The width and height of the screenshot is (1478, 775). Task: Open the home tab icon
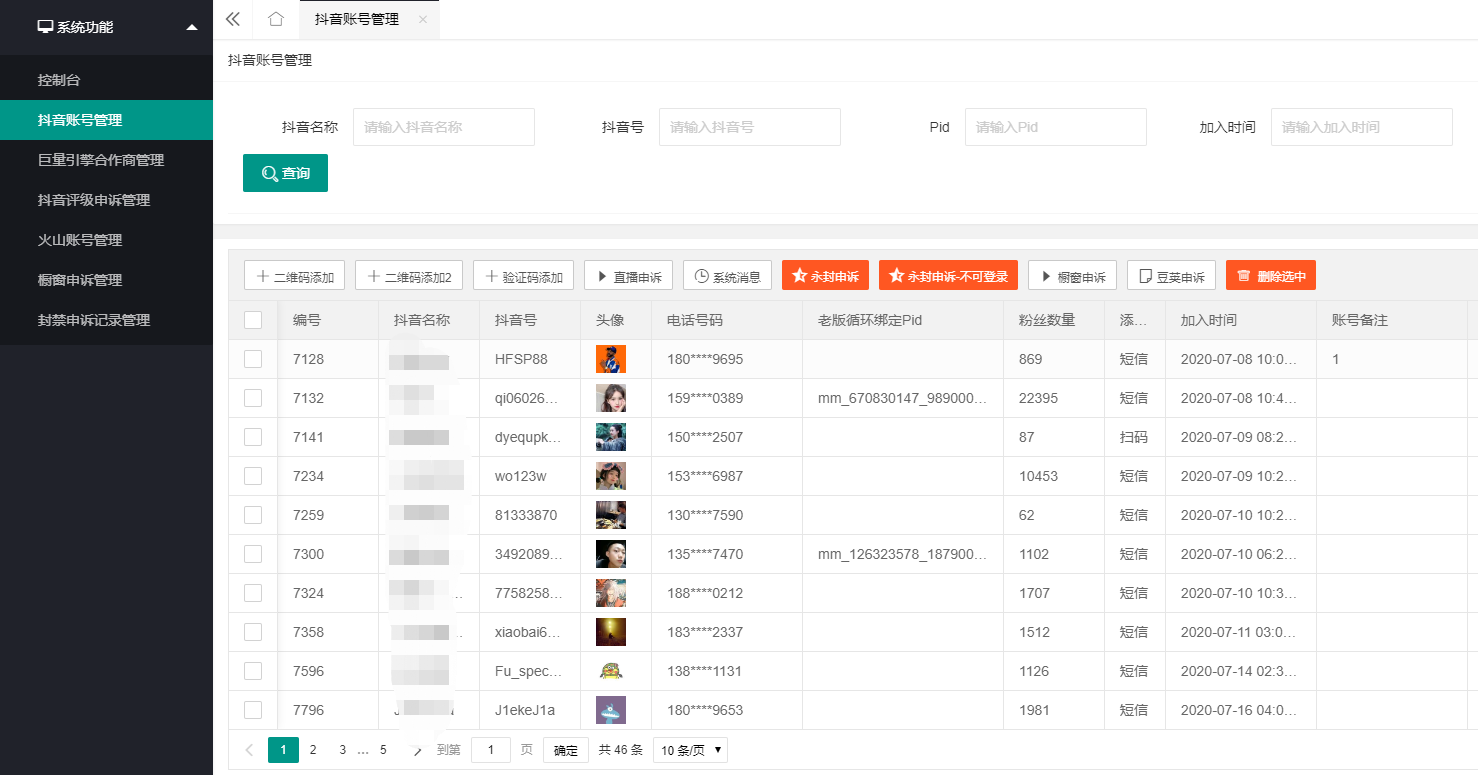pos(276,19)
